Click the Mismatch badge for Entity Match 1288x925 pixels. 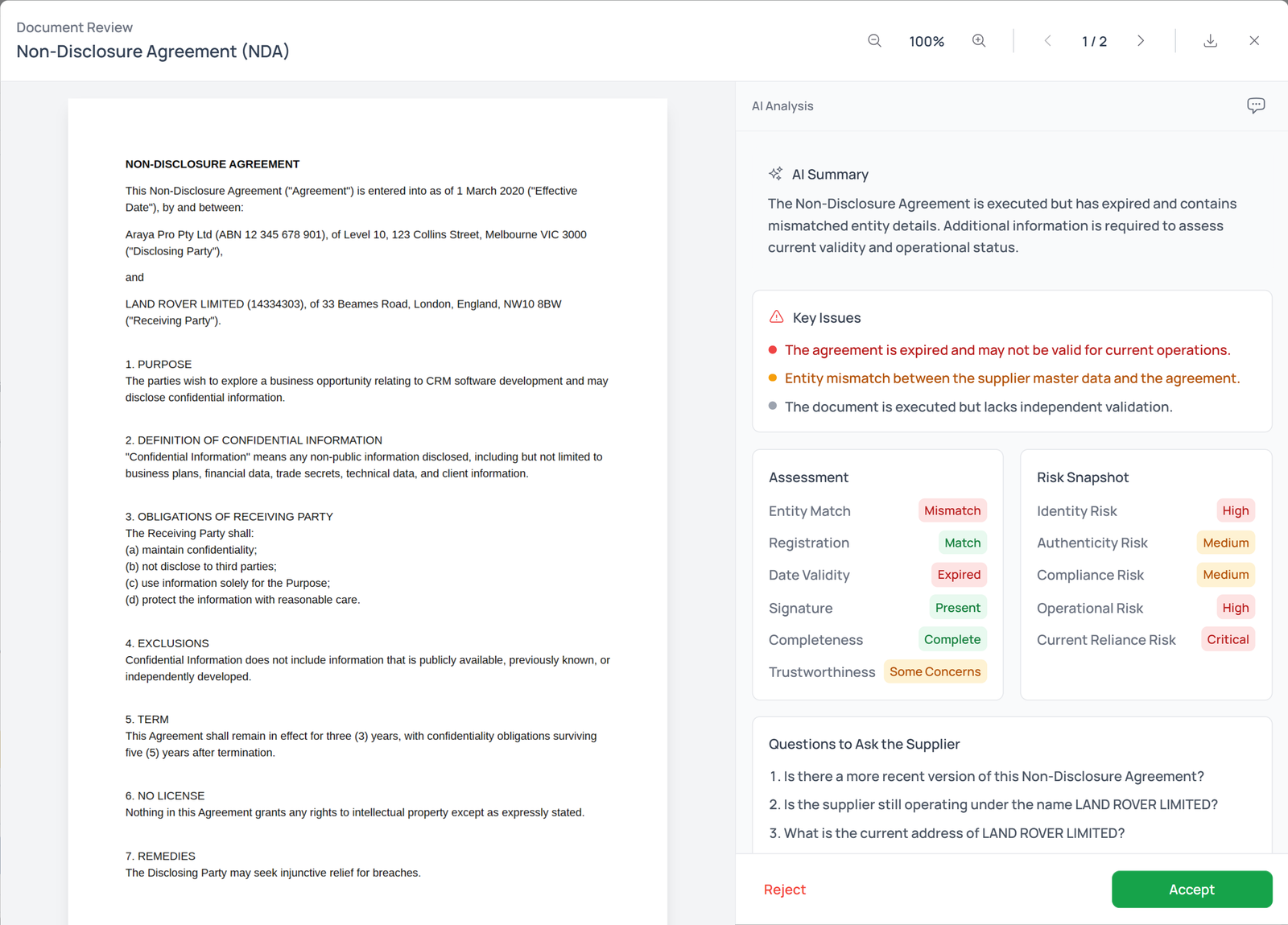[x=952, y=510]
